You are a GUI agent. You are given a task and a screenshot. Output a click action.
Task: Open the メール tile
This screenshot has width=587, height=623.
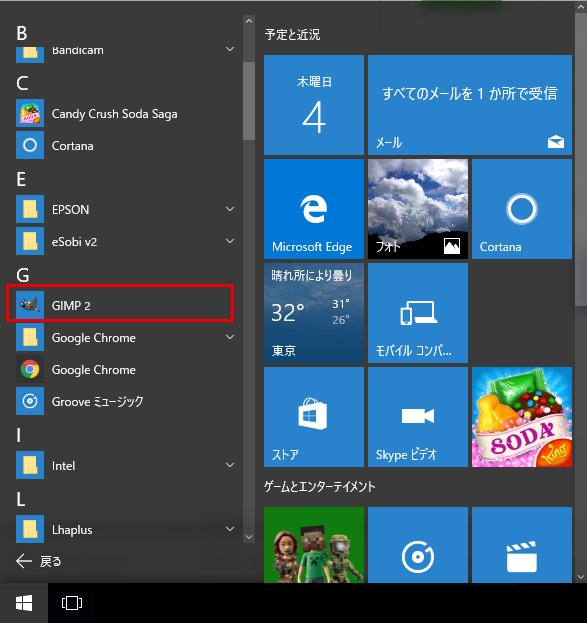[x=470, y=105]
